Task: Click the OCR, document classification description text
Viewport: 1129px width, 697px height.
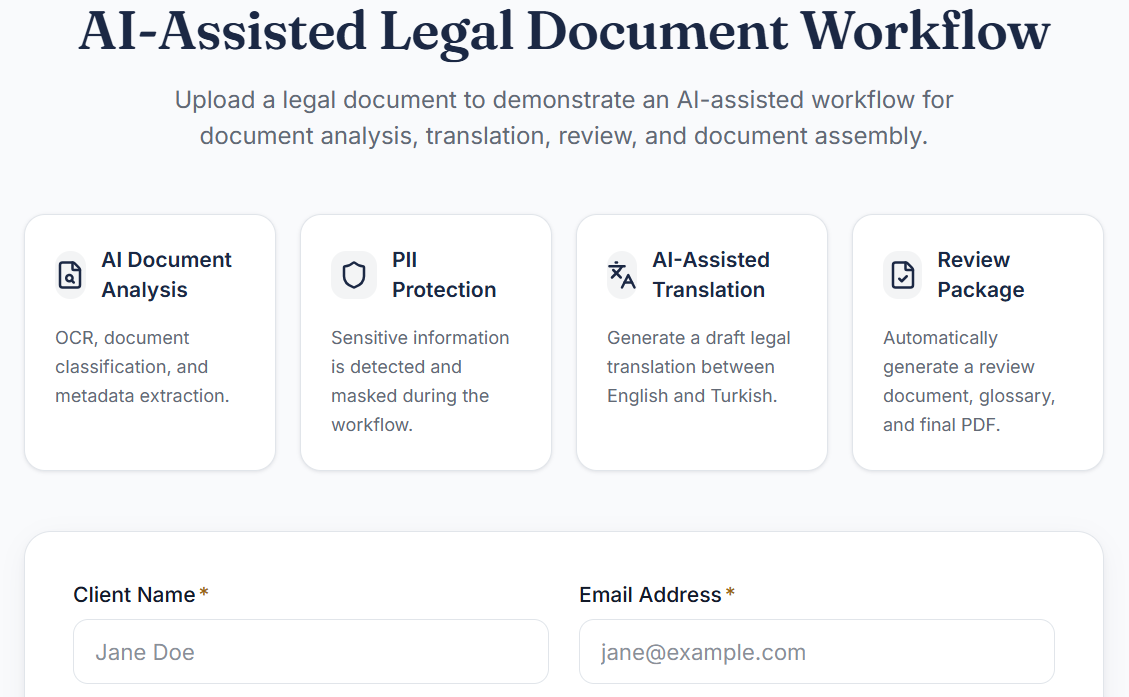Action: (x=143, y=367)
